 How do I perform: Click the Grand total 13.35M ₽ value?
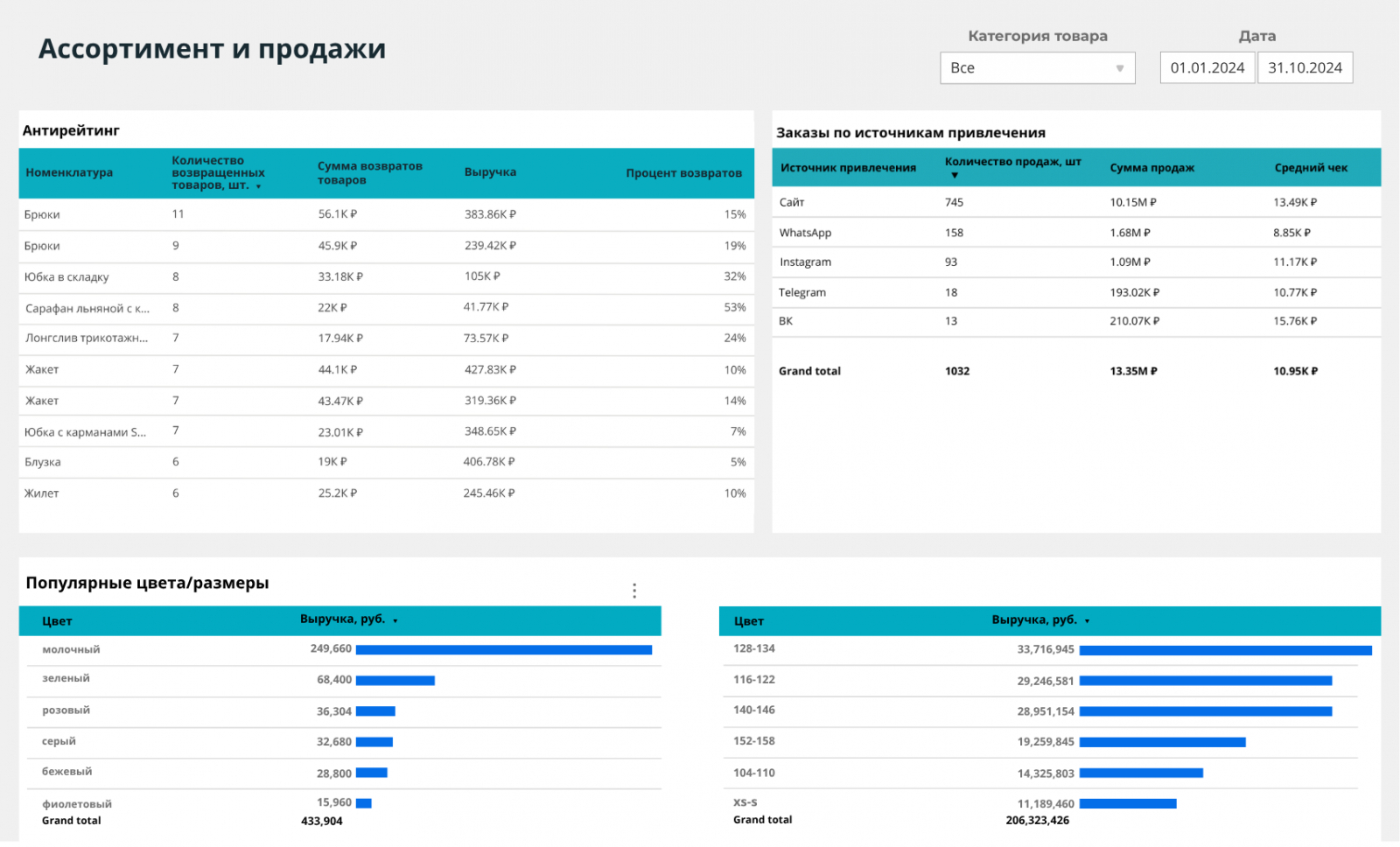[x=1134, y=372]
